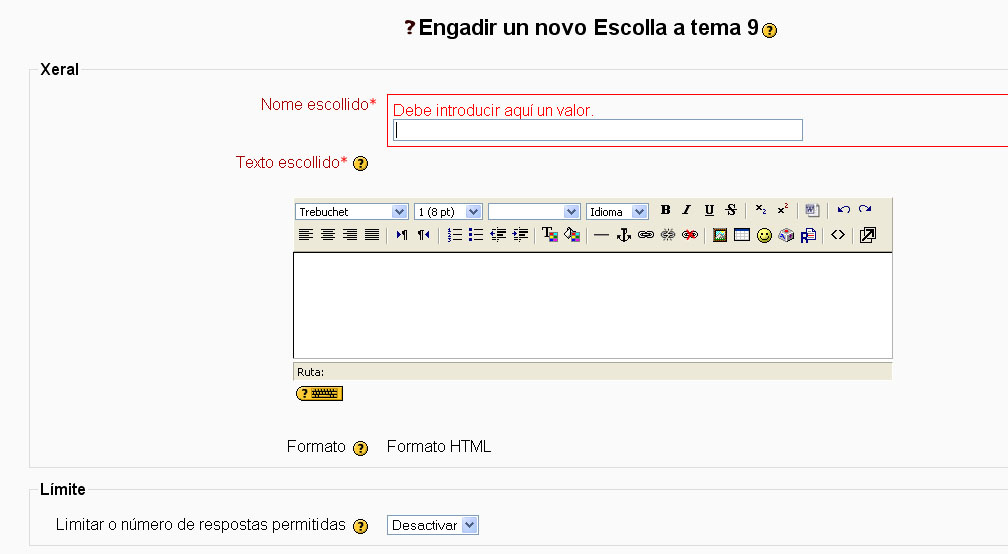The width and height of the screenshot is (1008, 554).
Task: Open help icon next to page heading
Action: (x=770, y=30)
